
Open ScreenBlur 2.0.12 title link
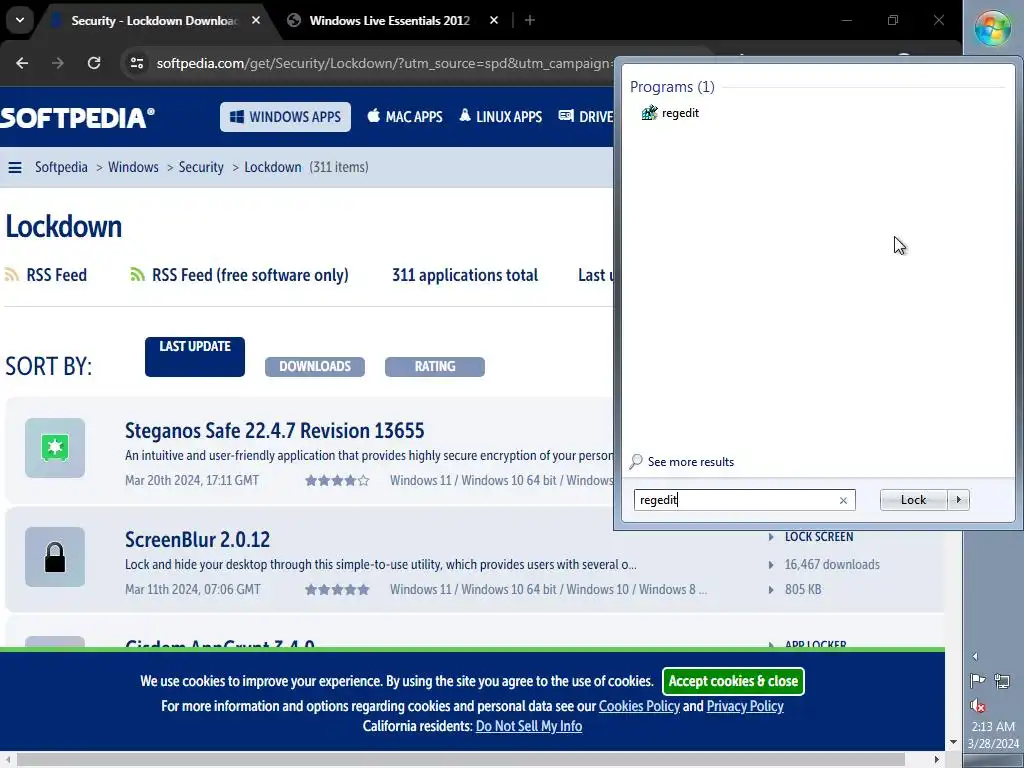(197, 539)
